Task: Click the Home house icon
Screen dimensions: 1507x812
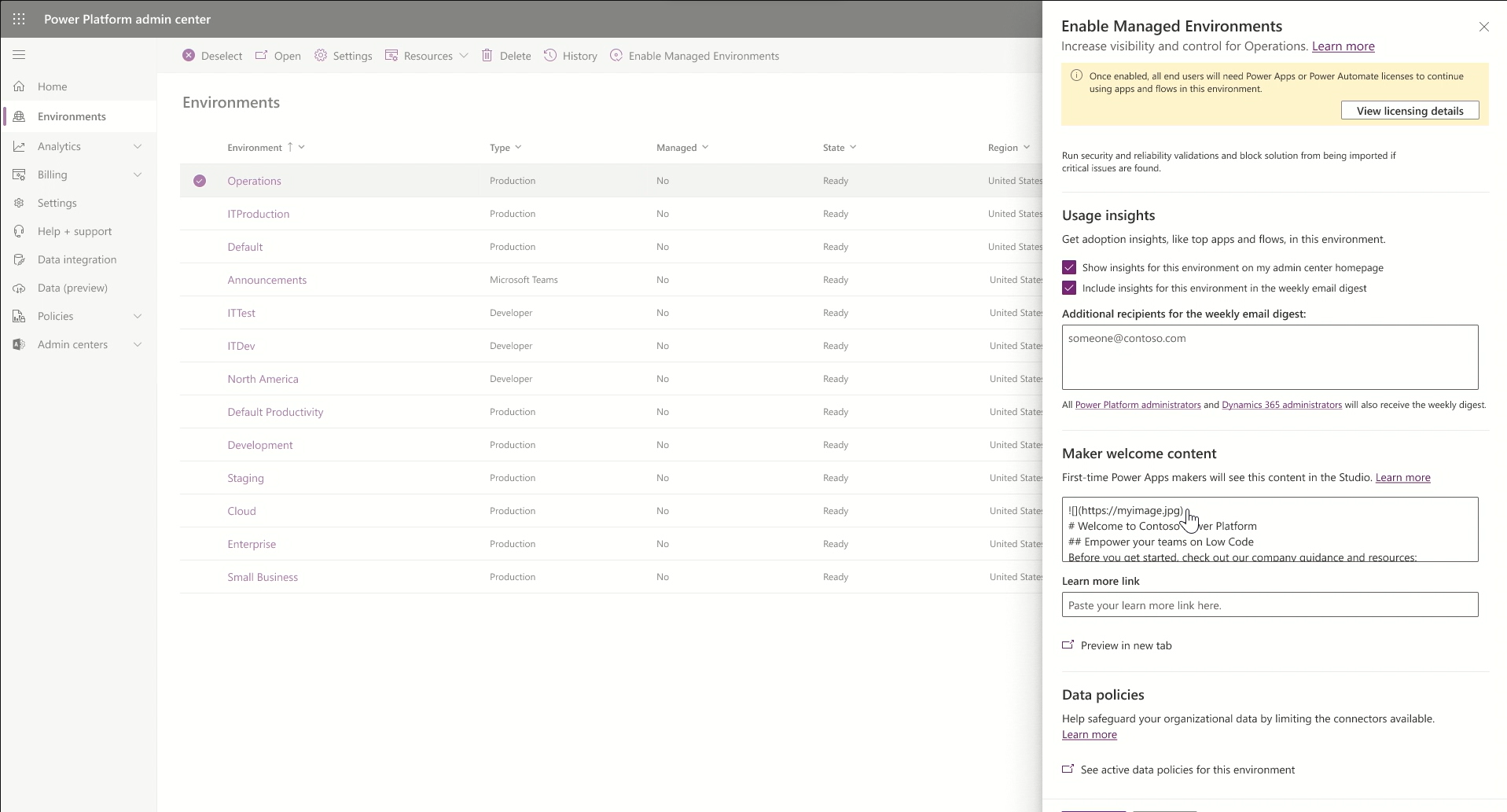Action: (19, 86)
